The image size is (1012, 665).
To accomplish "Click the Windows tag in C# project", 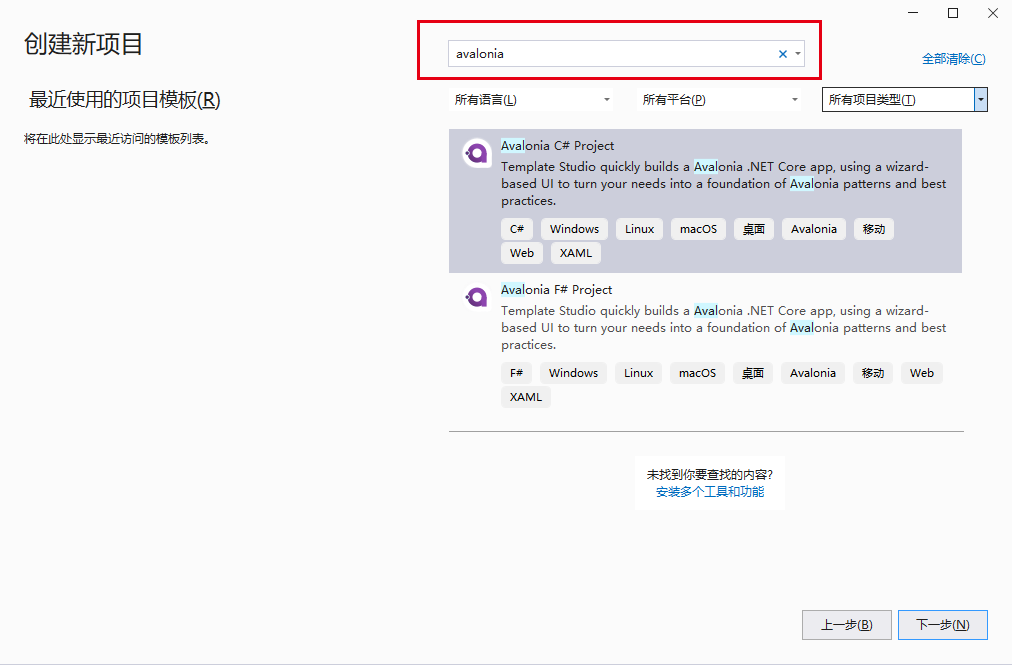I will tap(574, 229).
